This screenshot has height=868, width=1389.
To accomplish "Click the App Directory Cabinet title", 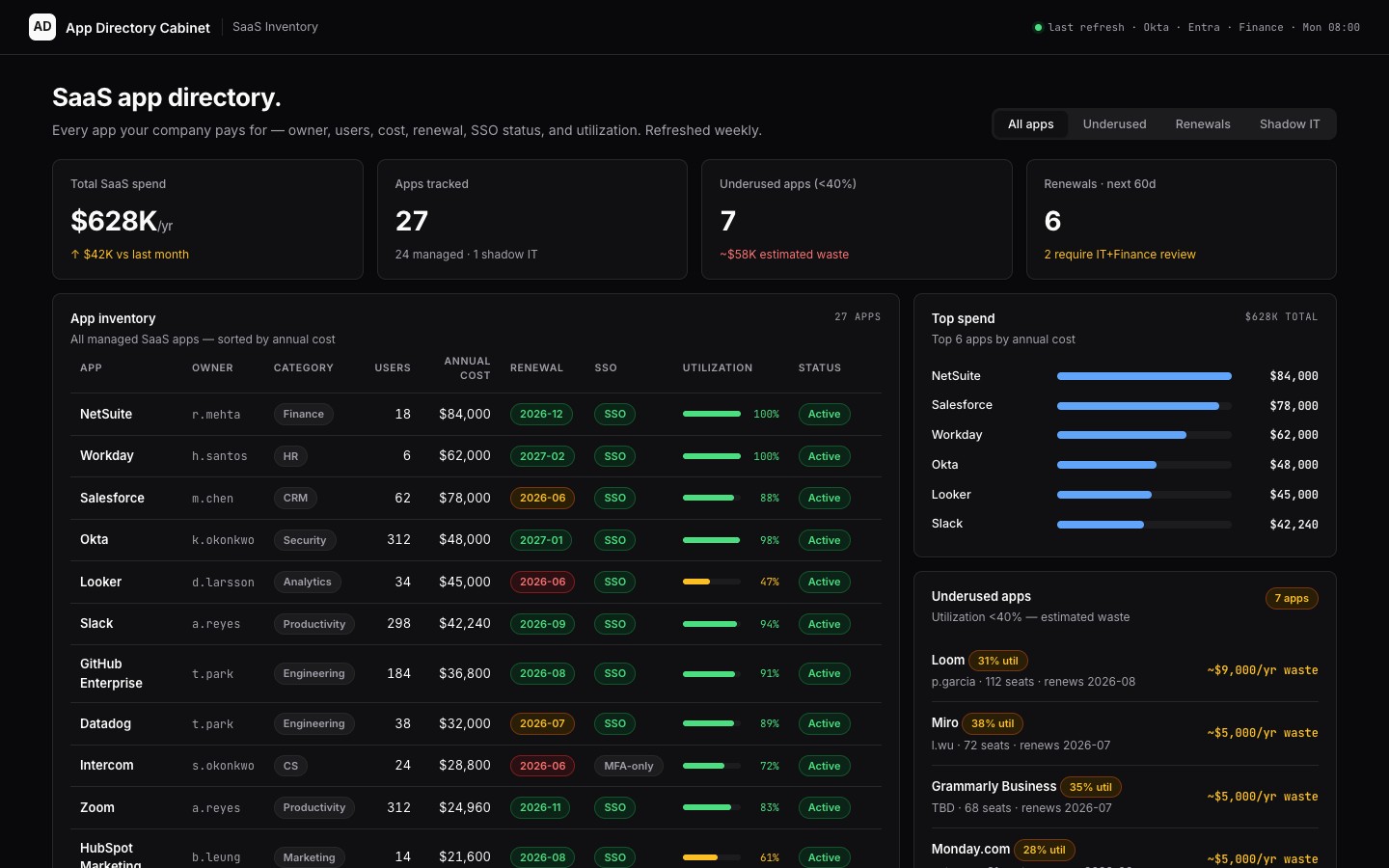I will point(138,28).
